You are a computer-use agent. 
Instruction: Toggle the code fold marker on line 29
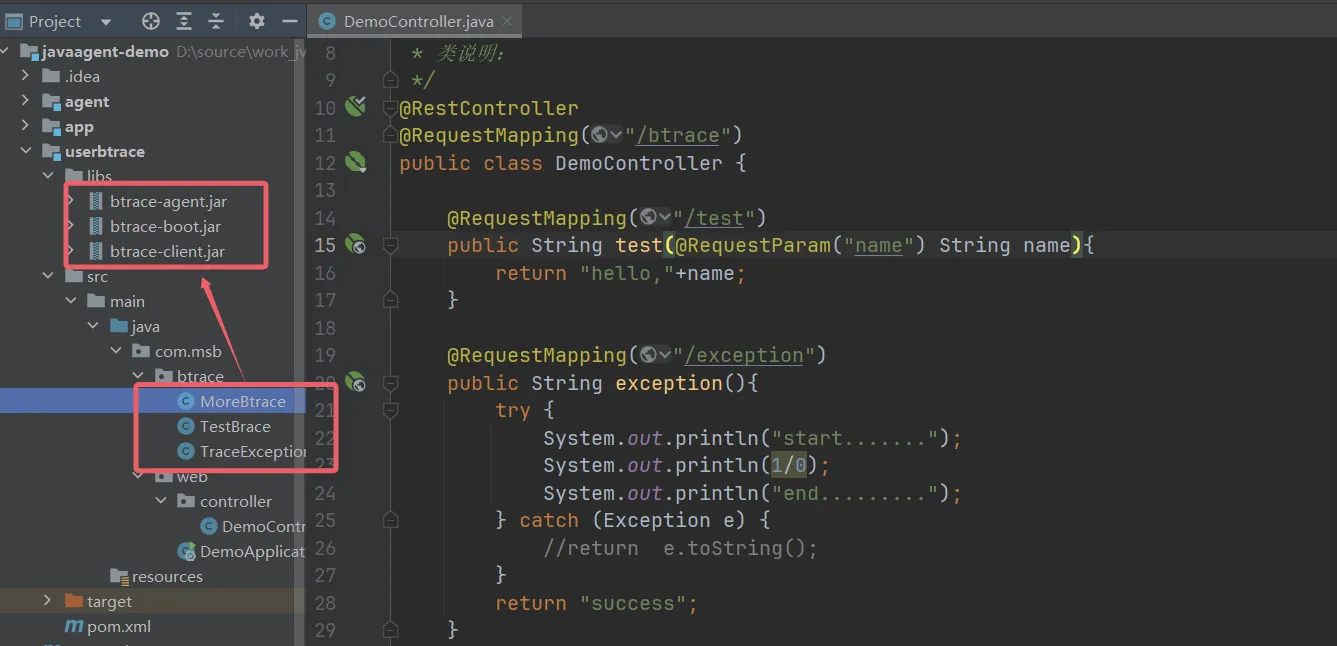(391, 630)
